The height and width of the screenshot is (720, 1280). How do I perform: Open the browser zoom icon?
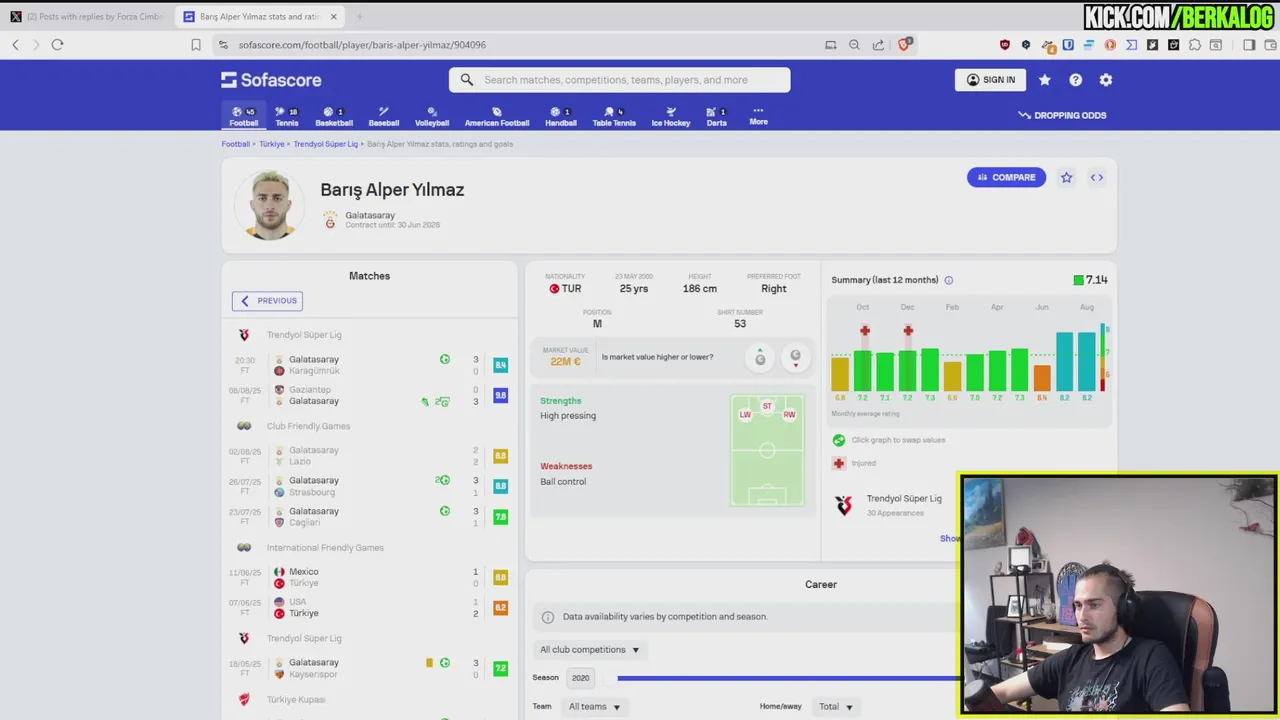854,44
